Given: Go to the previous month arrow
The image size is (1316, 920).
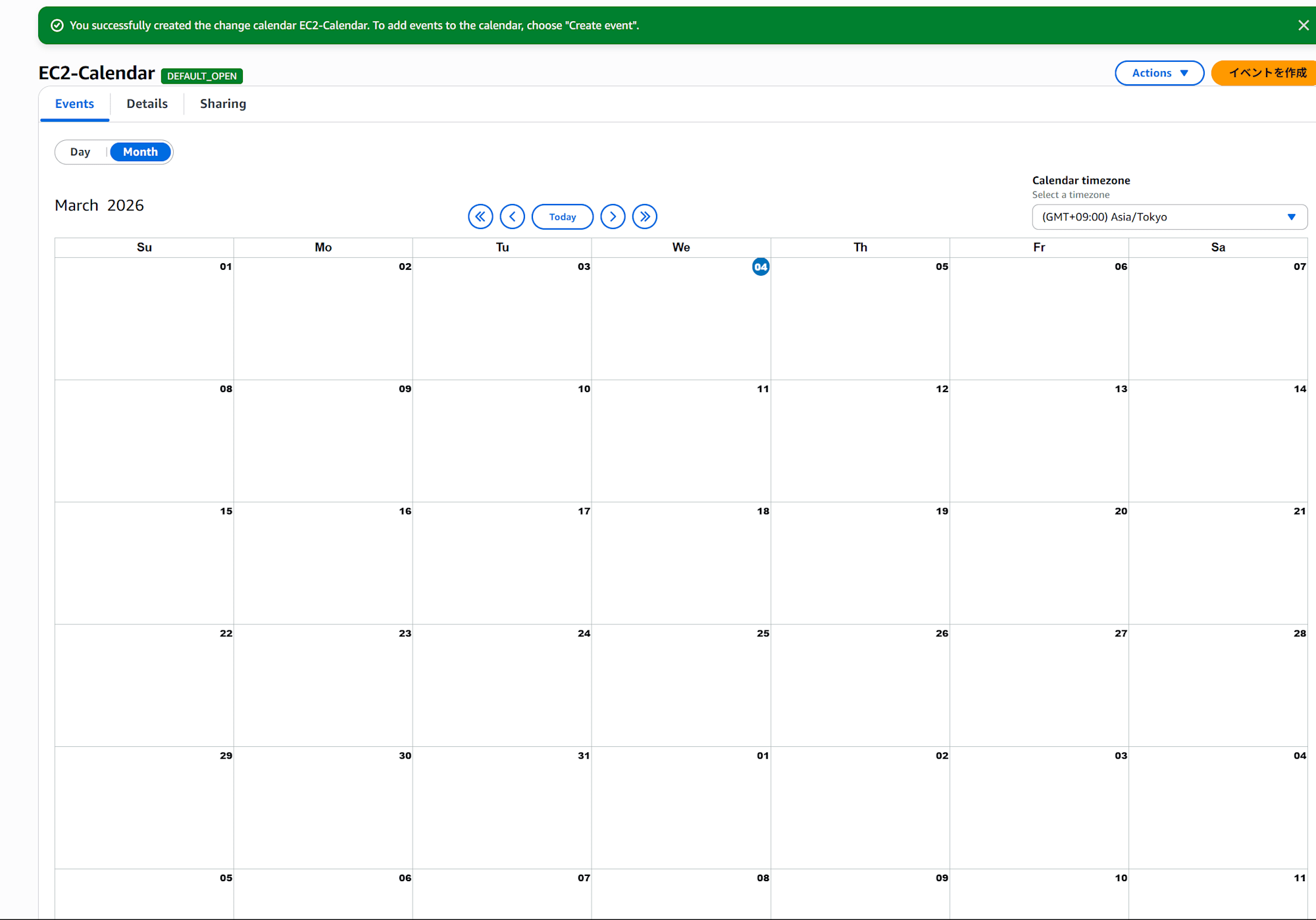Looking at the screenshot, I should (512, 217).
